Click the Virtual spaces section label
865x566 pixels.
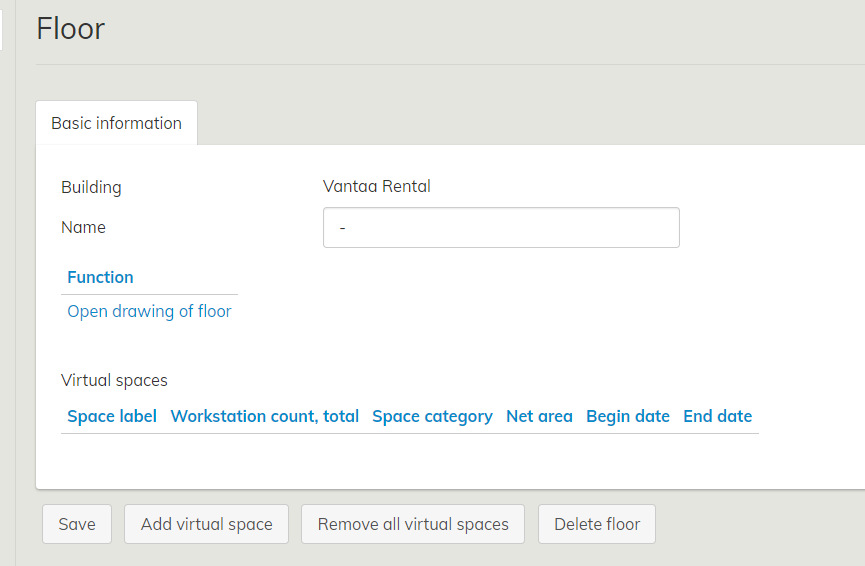(x=114, y=380)
